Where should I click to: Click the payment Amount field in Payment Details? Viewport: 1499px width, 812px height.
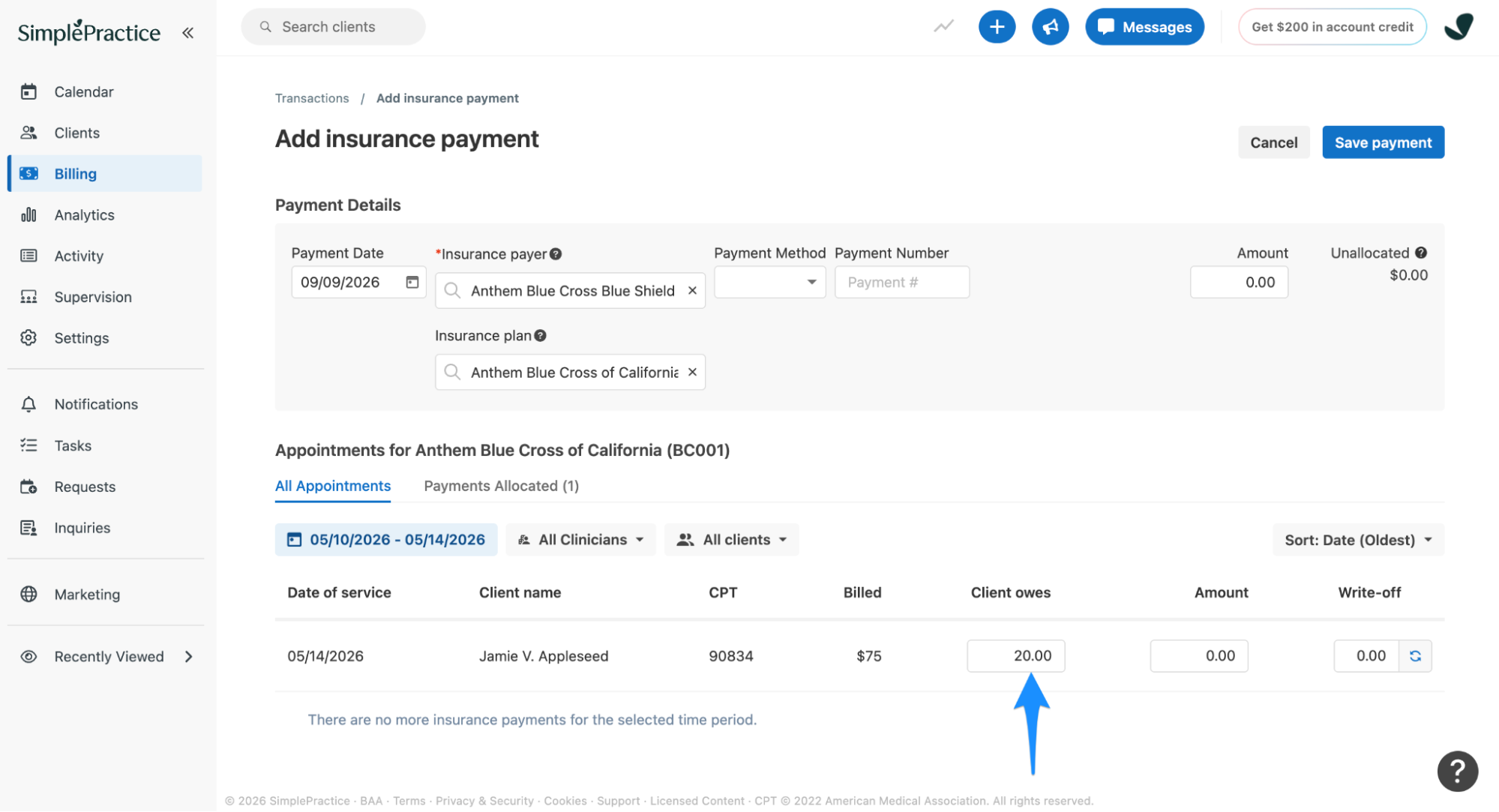point(1239,282)
